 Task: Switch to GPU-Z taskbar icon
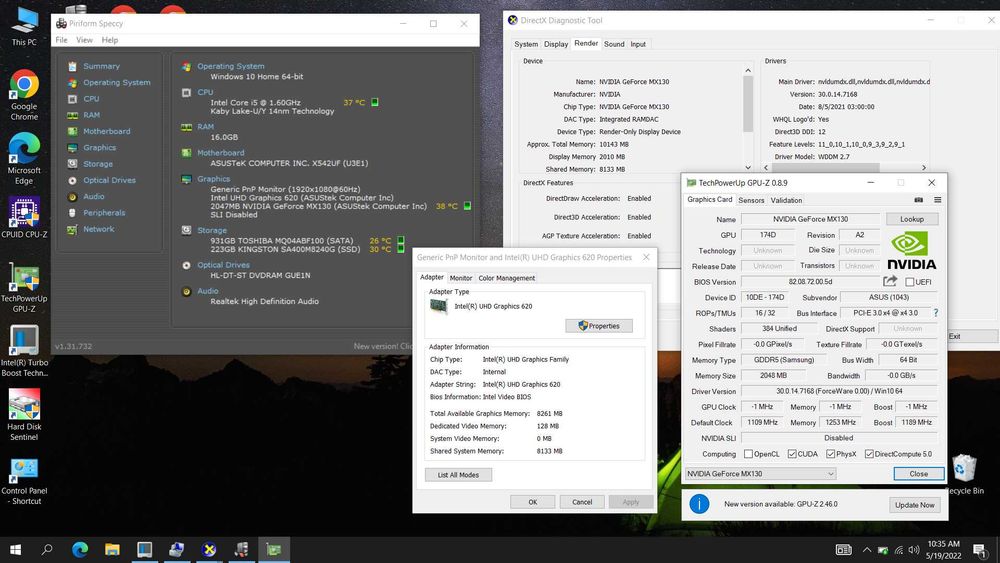click(x=274, y=549)
